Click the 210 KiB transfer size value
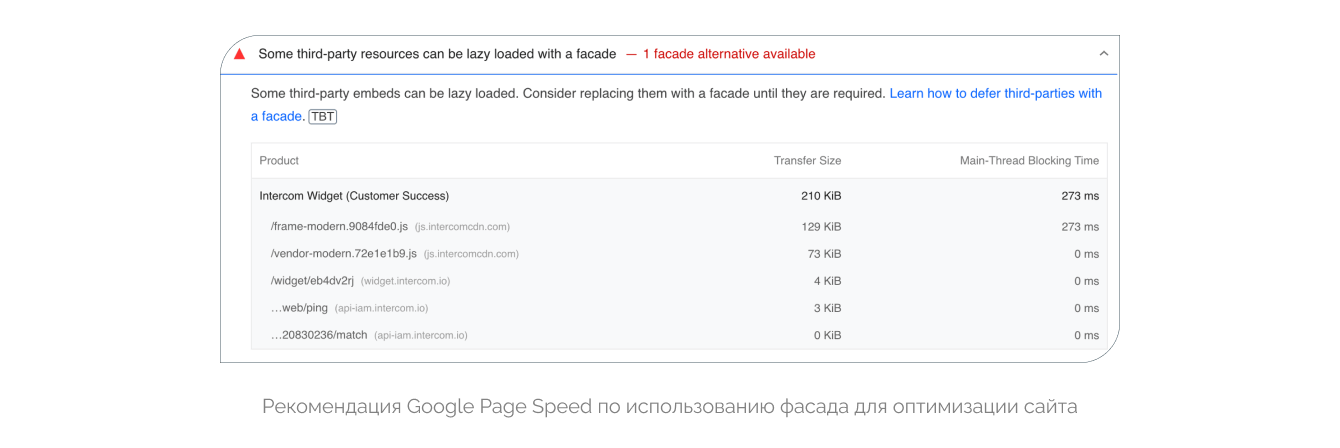This screenshot has height=448, width=1340. click(x=821, y=196)
